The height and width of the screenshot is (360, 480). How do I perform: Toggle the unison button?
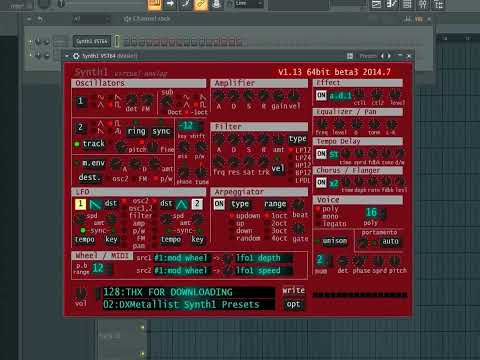334,241
